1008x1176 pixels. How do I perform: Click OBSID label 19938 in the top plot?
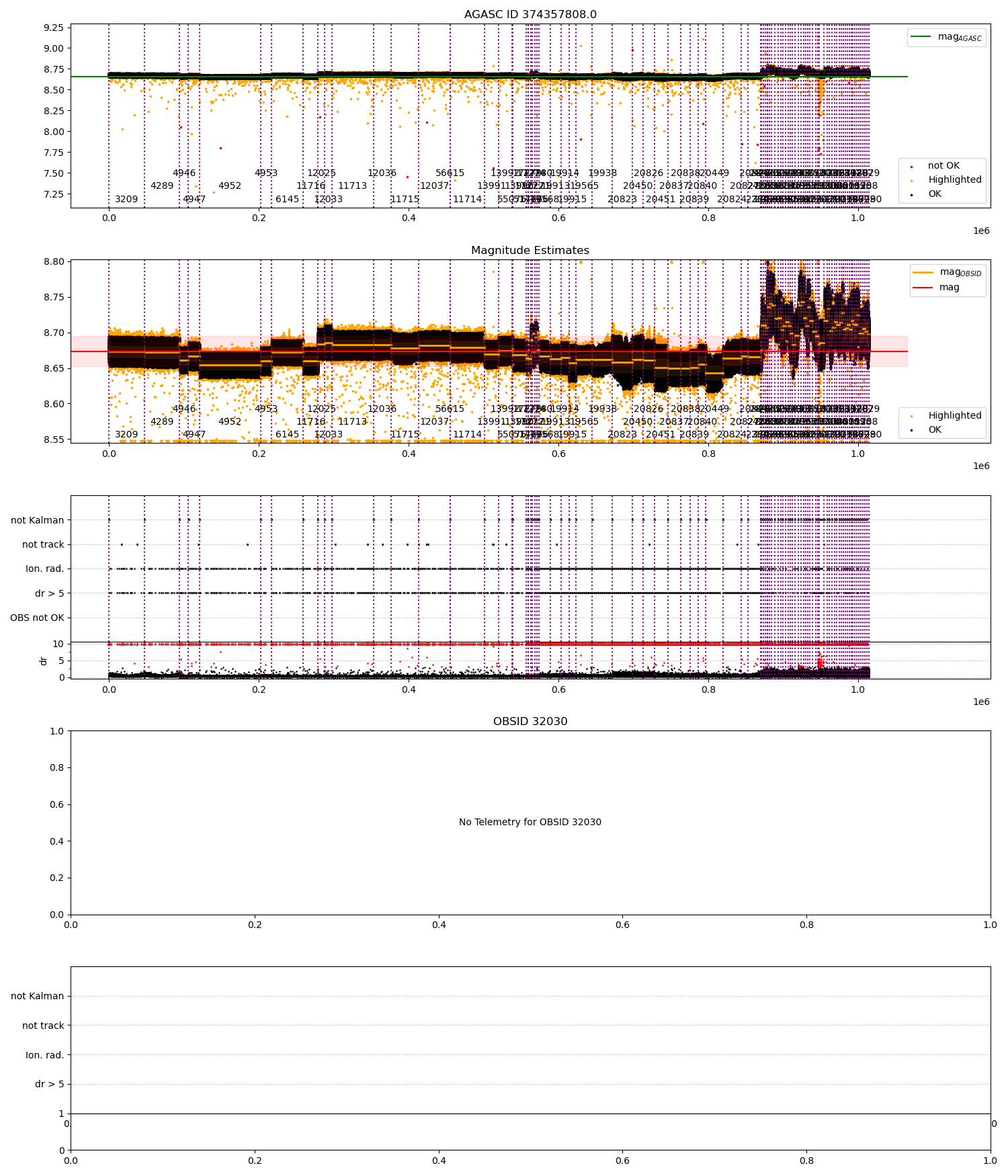(x=603, y=173)
